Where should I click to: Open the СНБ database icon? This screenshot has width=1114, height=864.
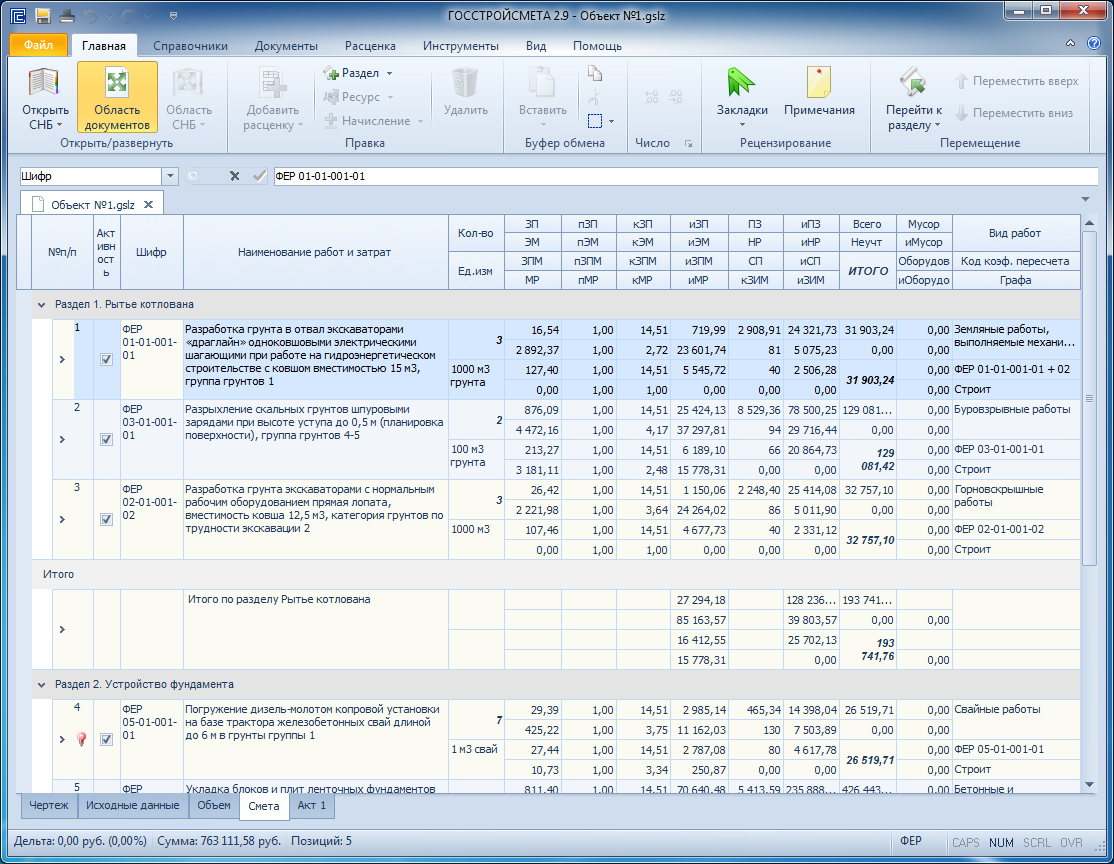[x=44, y=82]
